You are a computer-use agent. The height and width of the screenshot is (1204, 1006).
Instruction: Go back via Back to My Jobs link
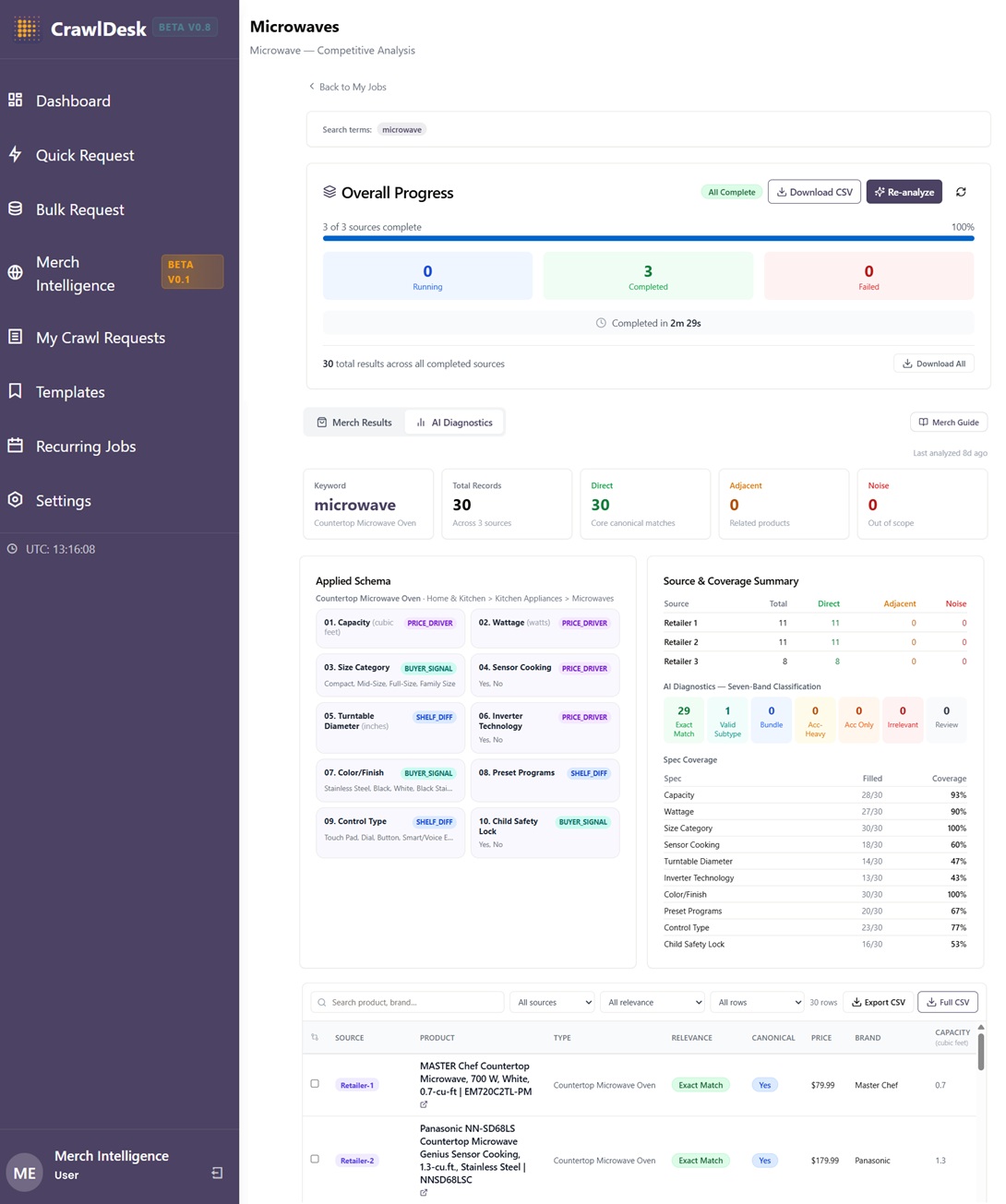click(348, 87)
